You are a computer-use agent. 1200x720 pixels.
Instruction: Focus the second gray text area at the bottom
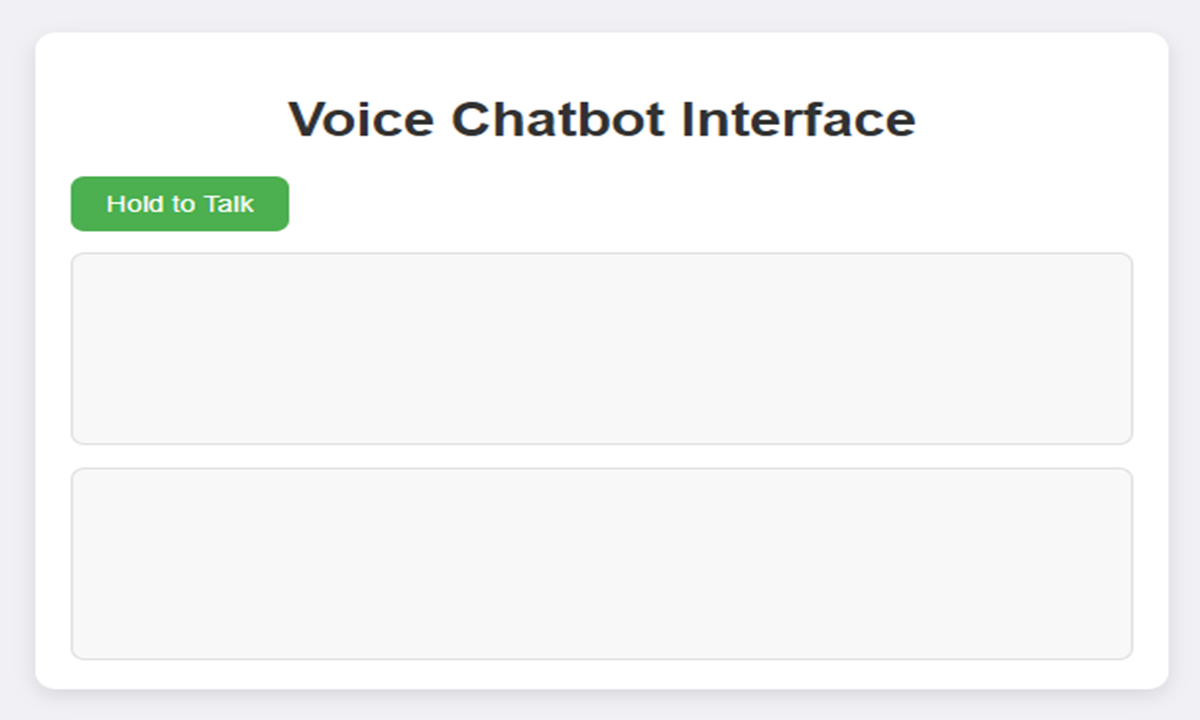point(601,564)
